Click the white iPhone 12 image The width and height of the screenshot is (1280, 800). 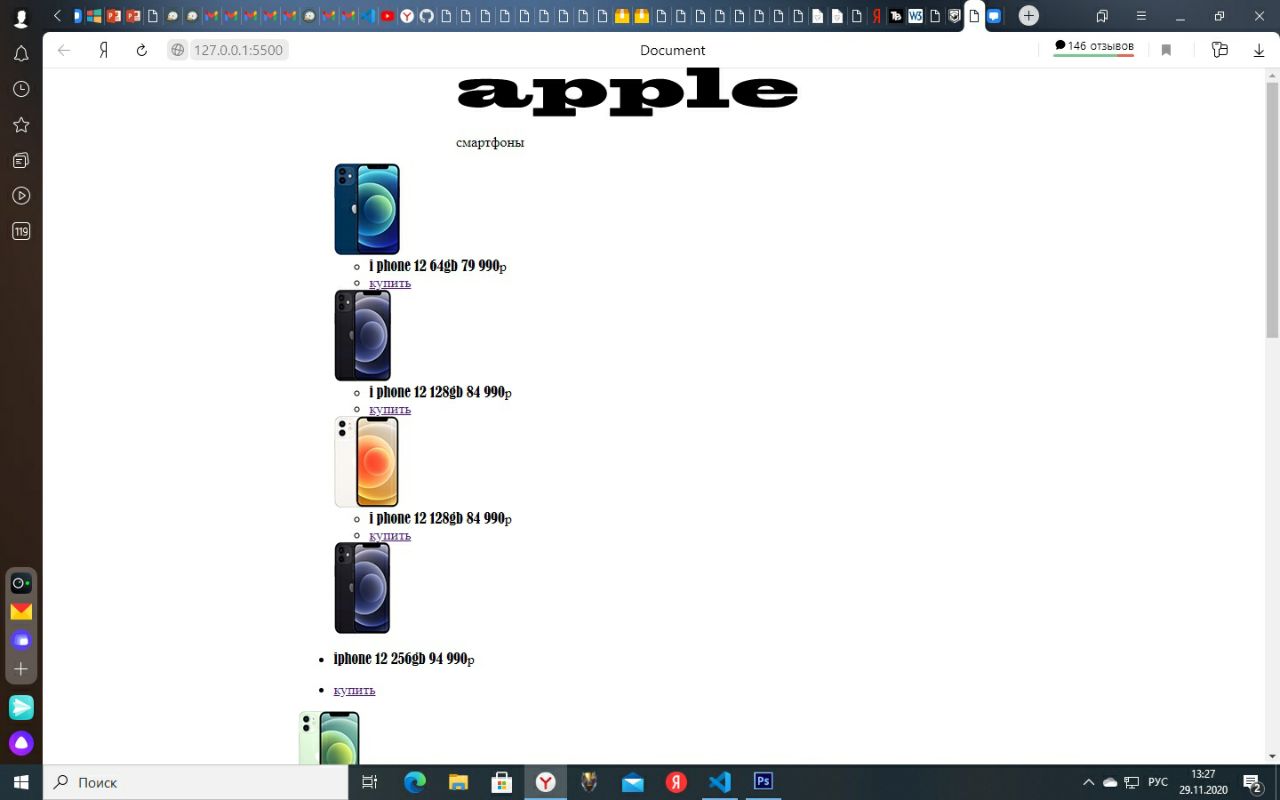tap(366, 462)
